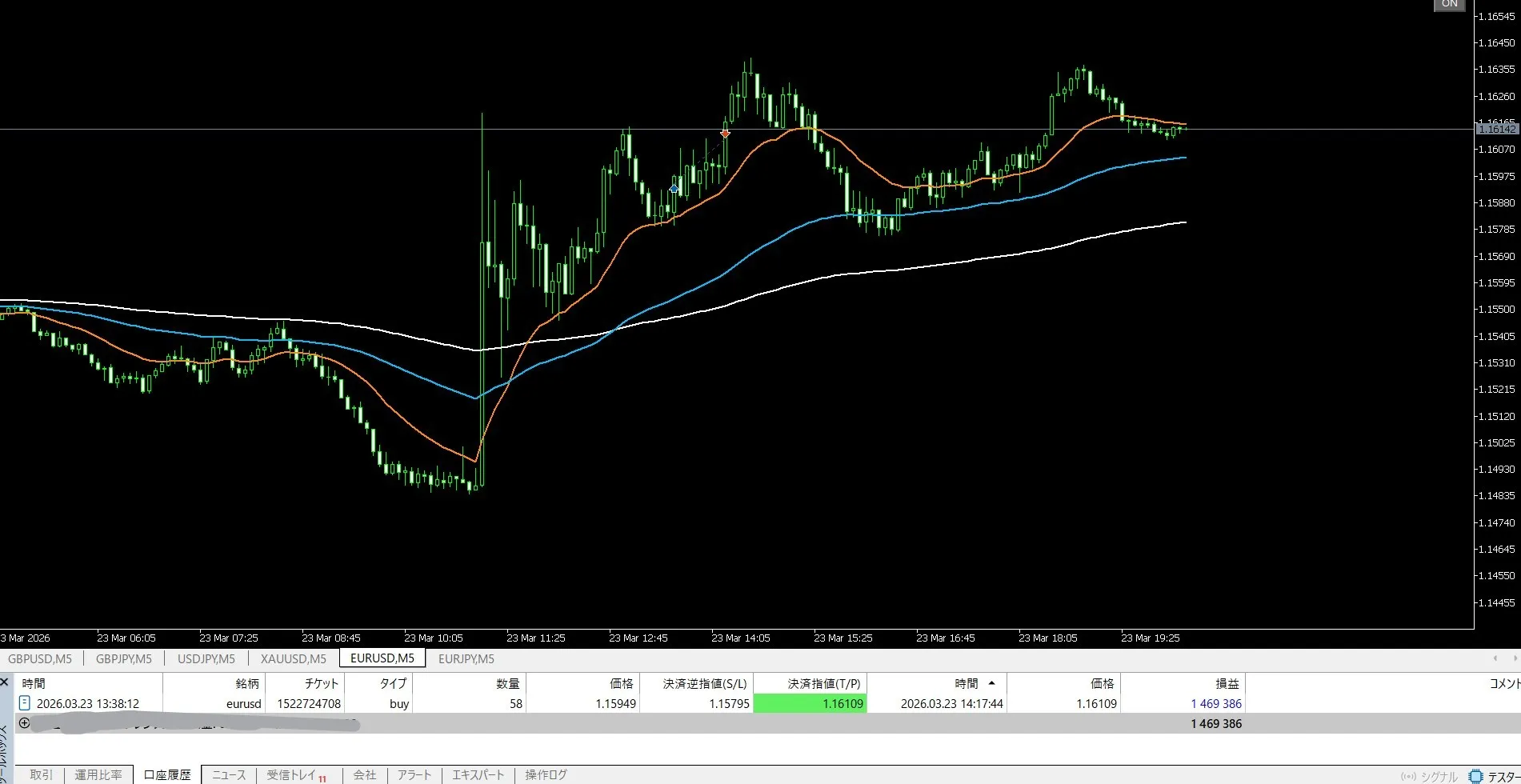Open the エキスパート tab
Viewport: 1521px width, 784px height.
[478, 774]
